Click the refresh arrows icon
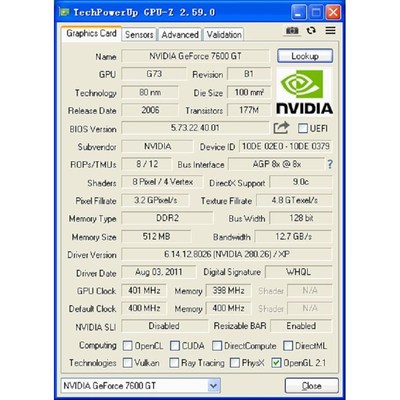 click(x=311, y=31)
